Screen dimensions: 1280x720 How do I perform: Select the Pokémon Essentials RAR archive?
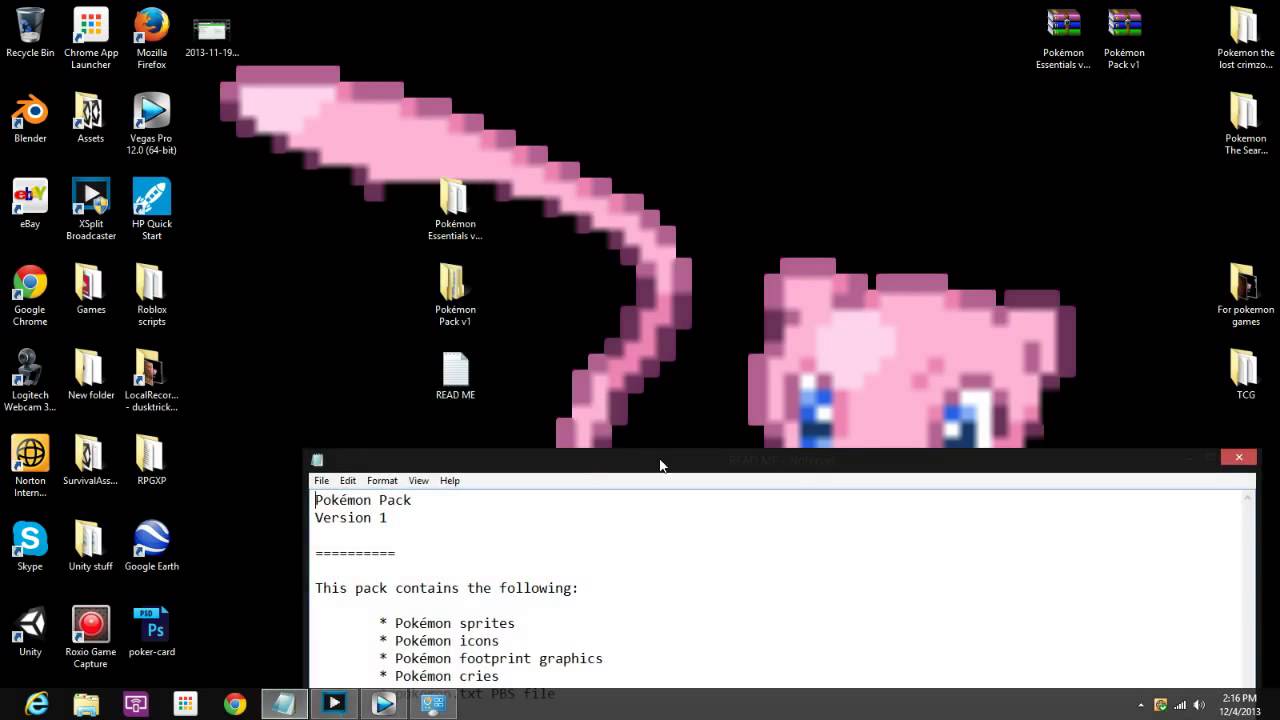(x=1063, y=38)
